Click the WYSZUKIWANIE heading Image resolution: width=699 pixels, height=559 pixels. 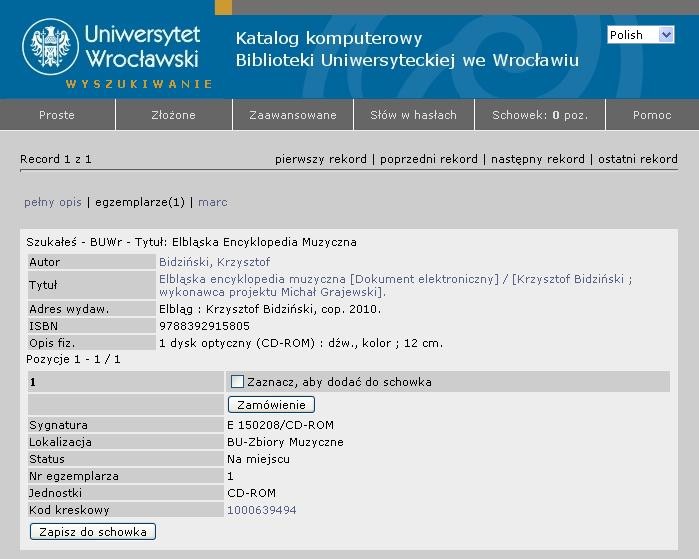tap(139, 84)
